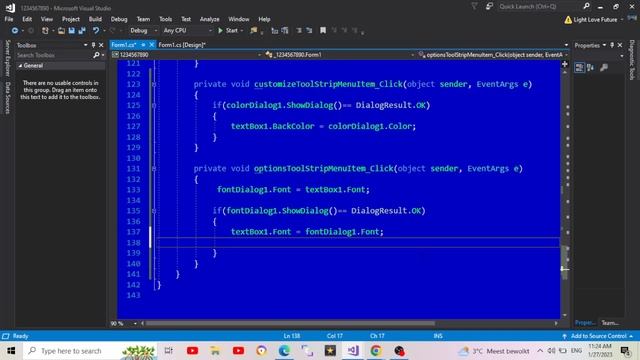Open the File menu
The image size is (640, 360).
[9, 19]
